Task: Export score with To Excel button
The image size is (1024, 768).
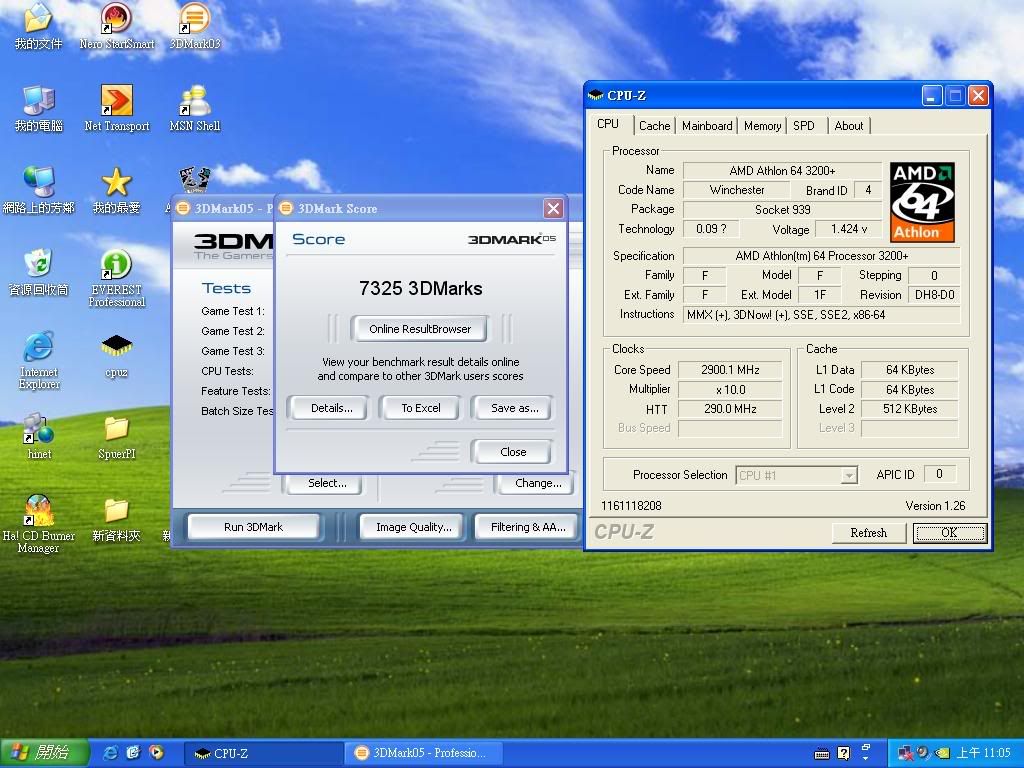Action: pos(421,408)
